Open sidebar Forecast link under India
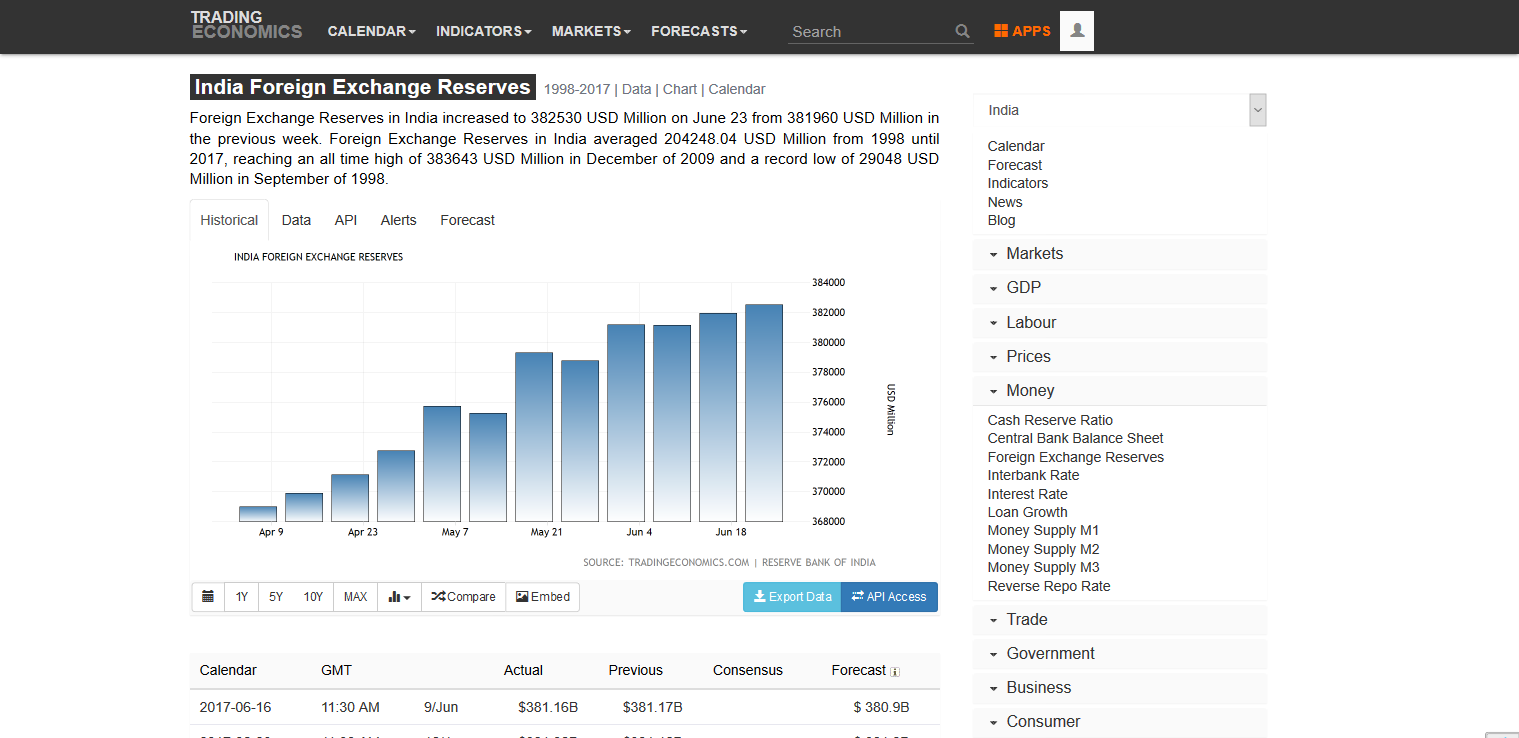The image size is (1519, 738). coord(1015,165)
